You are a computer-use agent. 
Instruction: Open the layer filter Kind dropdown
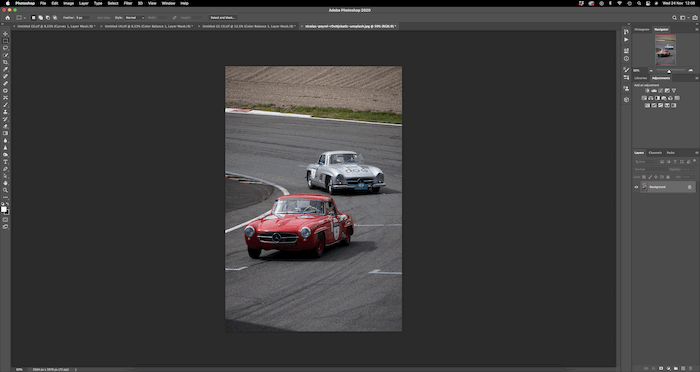[x=646, y=162]
